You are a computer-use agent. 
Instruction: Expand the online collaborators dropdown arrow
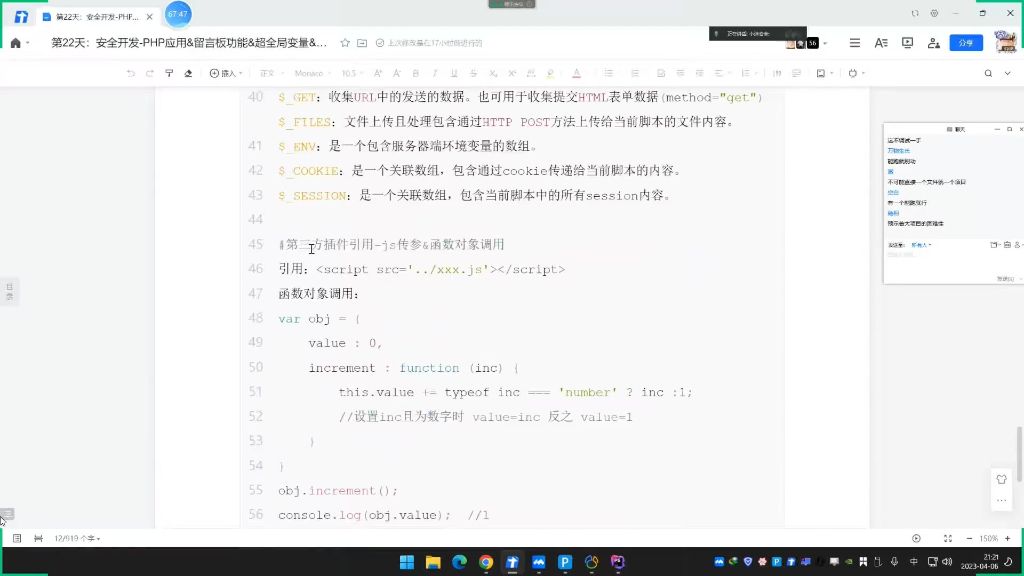(825, 43)
